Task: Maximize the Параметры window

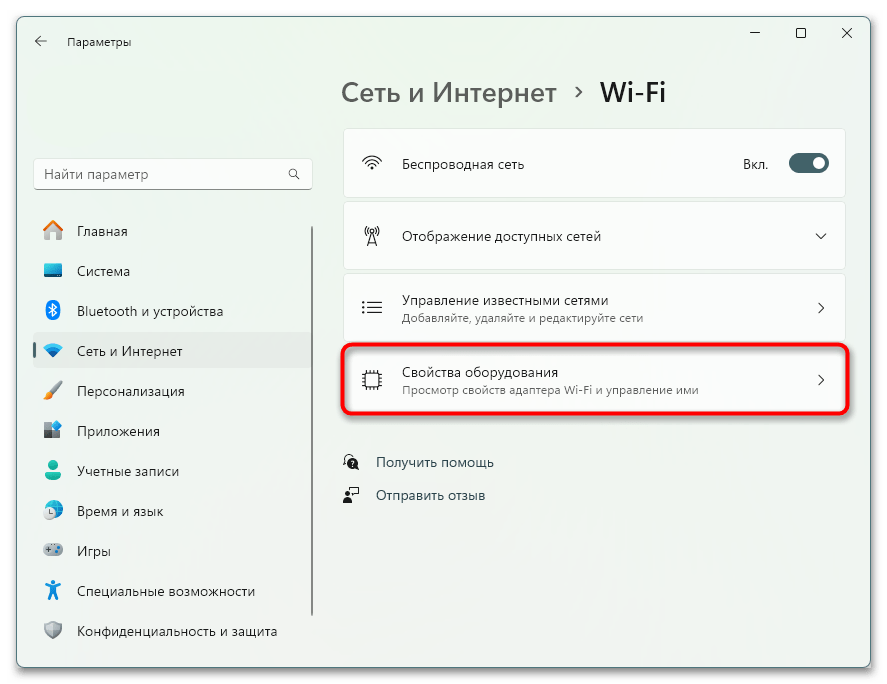Action: tap(800, 33)
